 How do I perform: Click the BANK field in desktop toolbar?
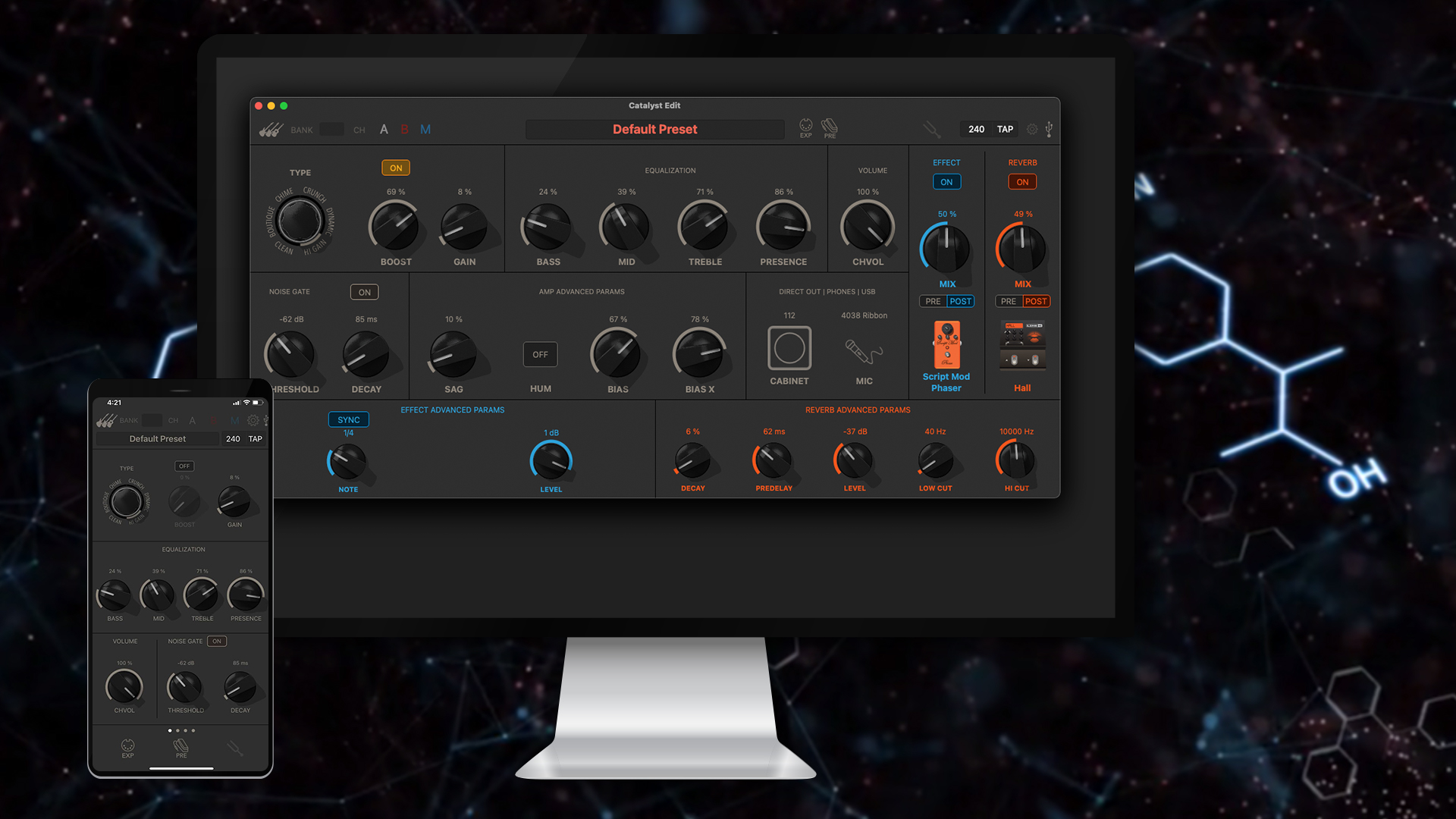tap(331, 130)
